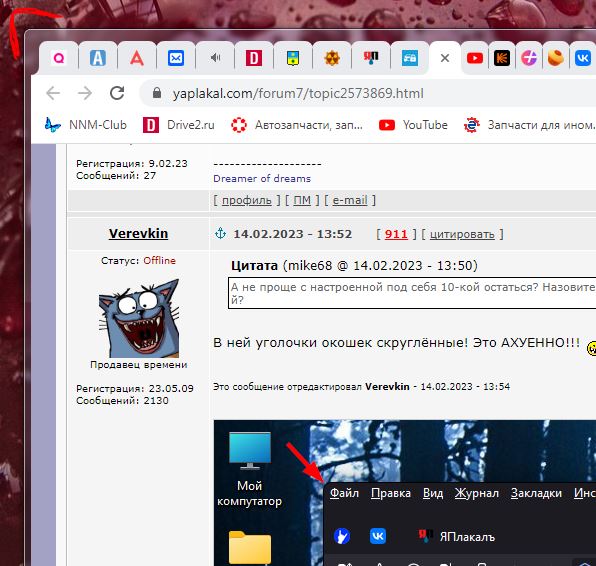
Task: Click the Сообщений: 2130 text
Action: click(122, 401)
